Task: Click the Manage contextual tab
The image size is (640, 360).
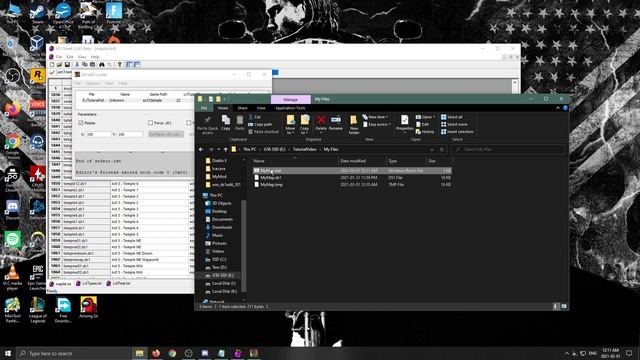Action: (x=290, y=100)
